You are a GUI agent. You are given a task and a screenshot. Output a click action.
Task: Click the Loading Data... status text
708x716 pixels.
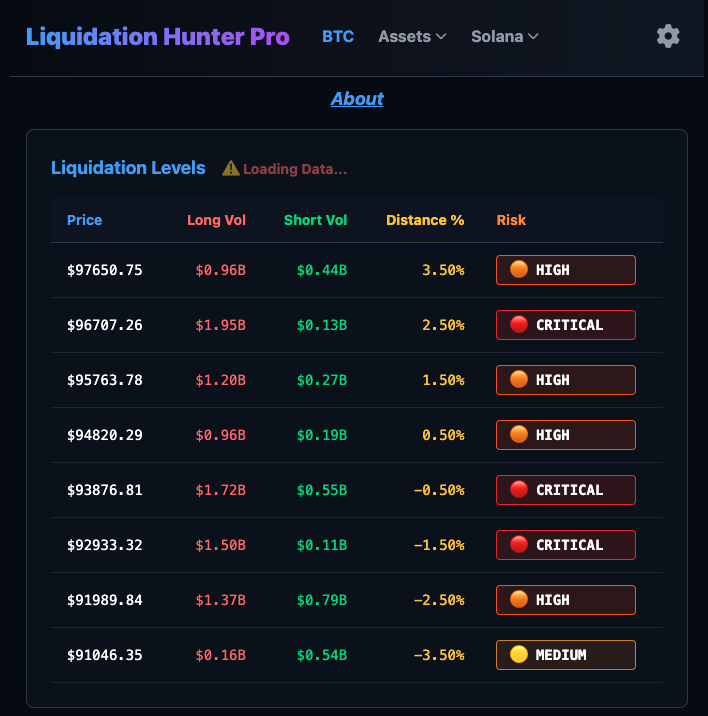coord(295,169)
